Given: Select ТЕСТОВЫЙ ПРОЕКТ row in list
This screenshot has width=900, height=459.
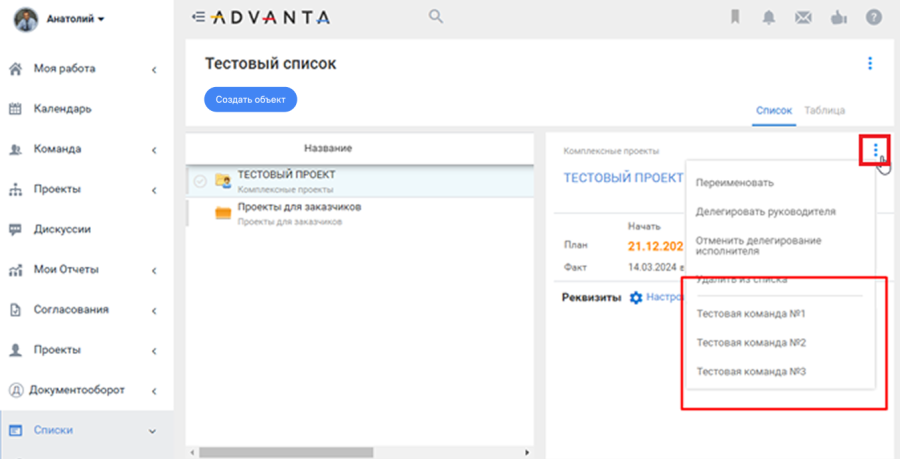Looking at the screenshot, I should 360,181.
